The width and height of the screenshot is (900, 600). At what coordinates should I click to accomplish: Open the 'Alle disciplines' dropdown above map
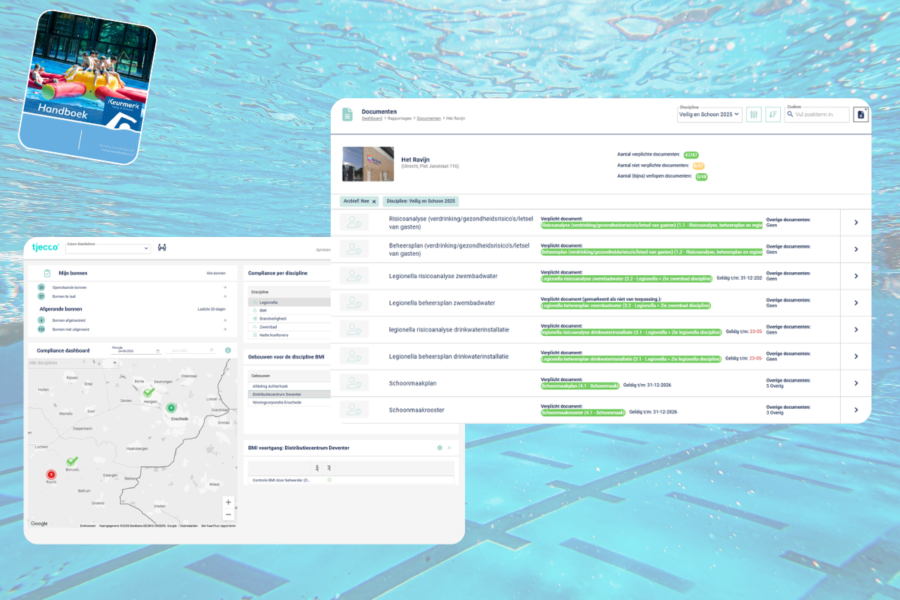click(73, 363)
